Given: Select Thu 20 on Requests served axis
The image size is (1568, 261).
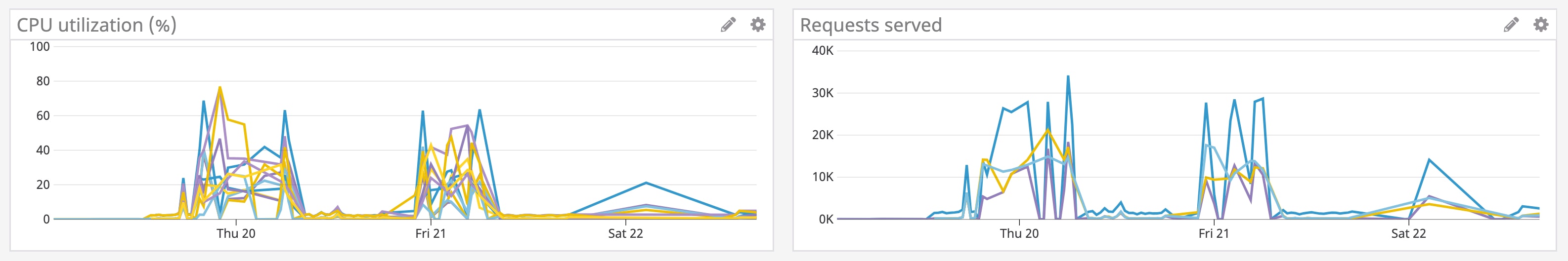Looking at the screenshot, I should 1019,234.
